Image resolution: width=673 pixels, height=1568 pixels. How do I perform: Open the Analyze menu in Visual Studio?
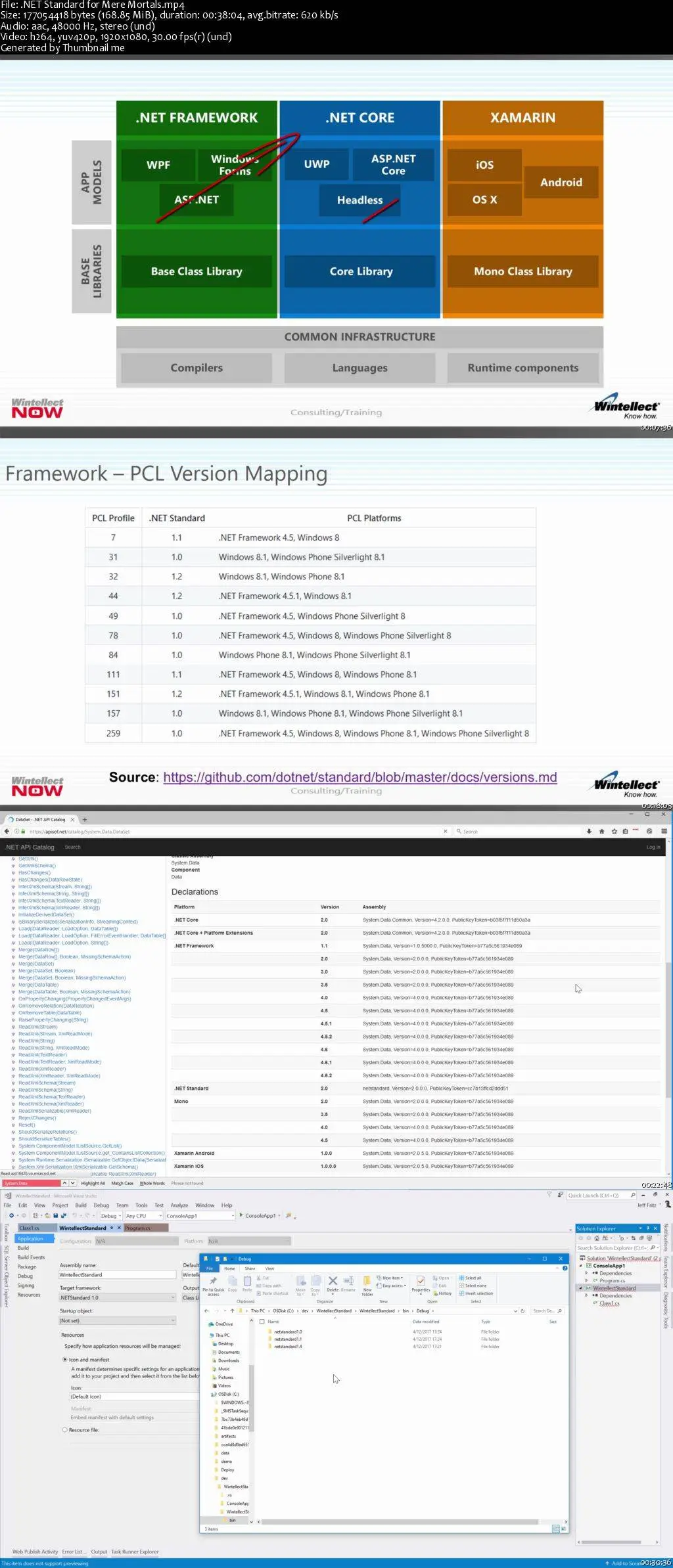pyautogui.click(x=179, y=1205)
